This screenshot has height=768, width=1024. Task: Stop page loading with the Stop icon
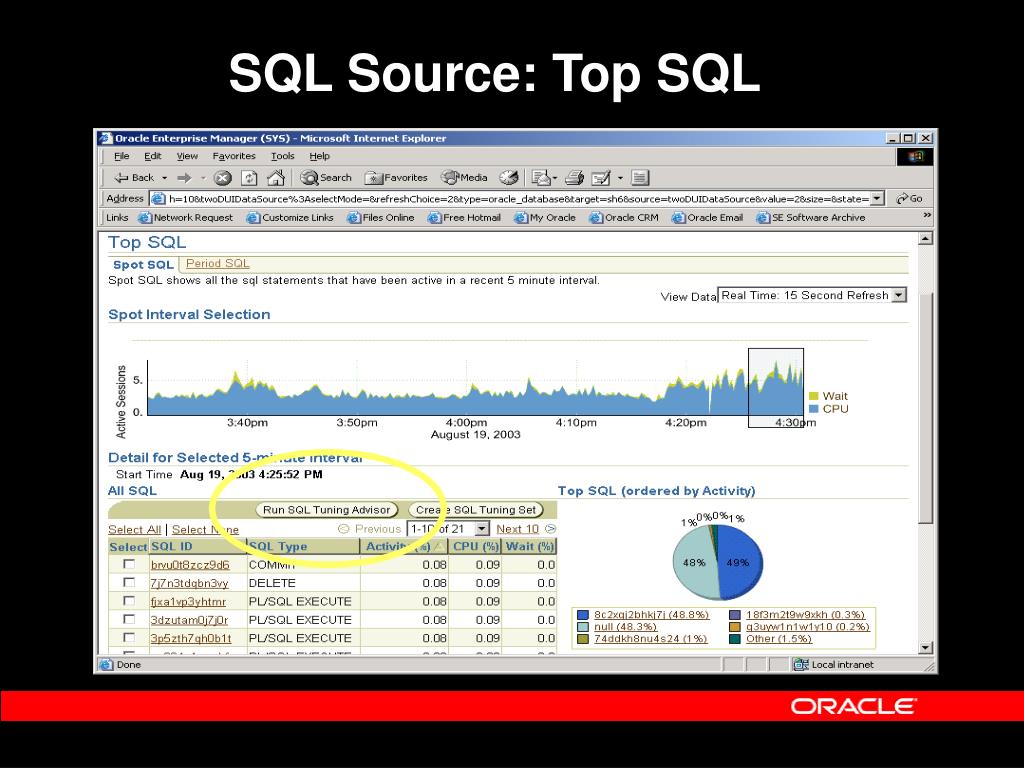pos(223,178)
